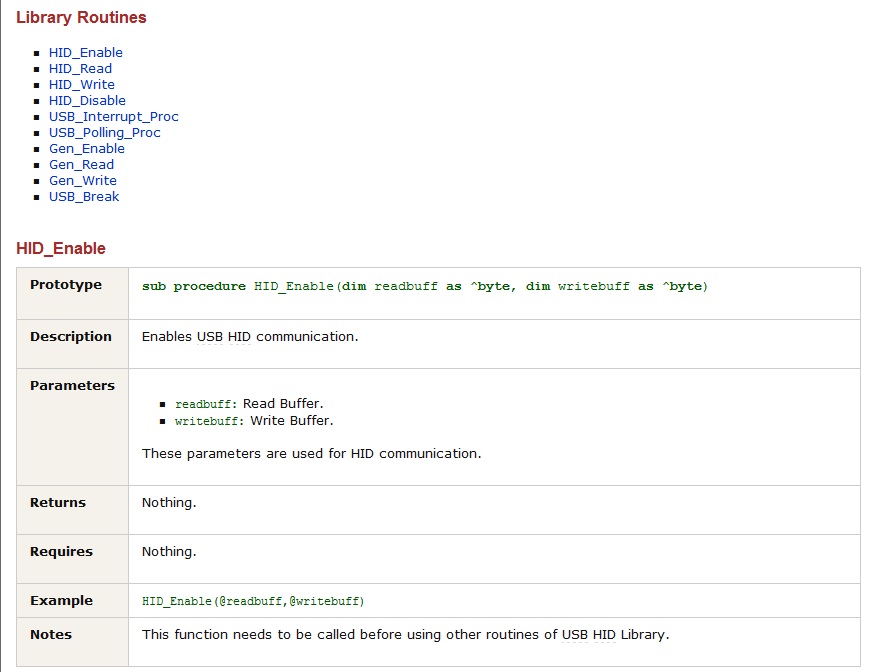Click the HID_Enable(@readbuff,@writebuff) example code

tap(253, 601)
